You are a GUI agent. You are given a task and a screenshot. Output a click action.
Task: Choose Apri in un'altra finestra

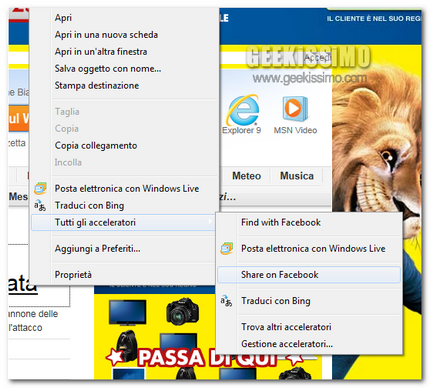click(101, 52)
